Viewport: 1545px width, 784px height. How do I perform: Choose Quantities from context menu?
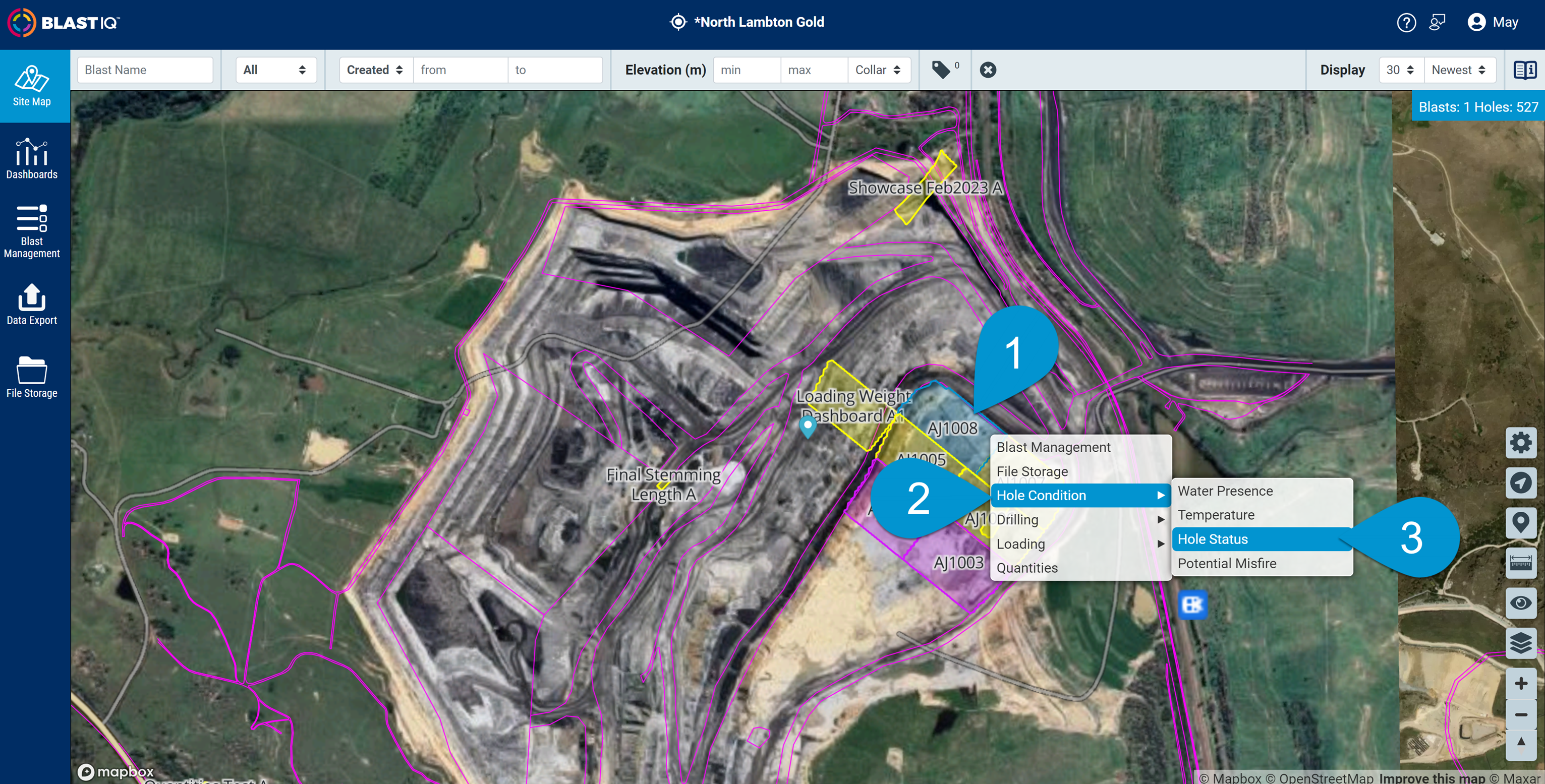click(x=1080, y=568)
